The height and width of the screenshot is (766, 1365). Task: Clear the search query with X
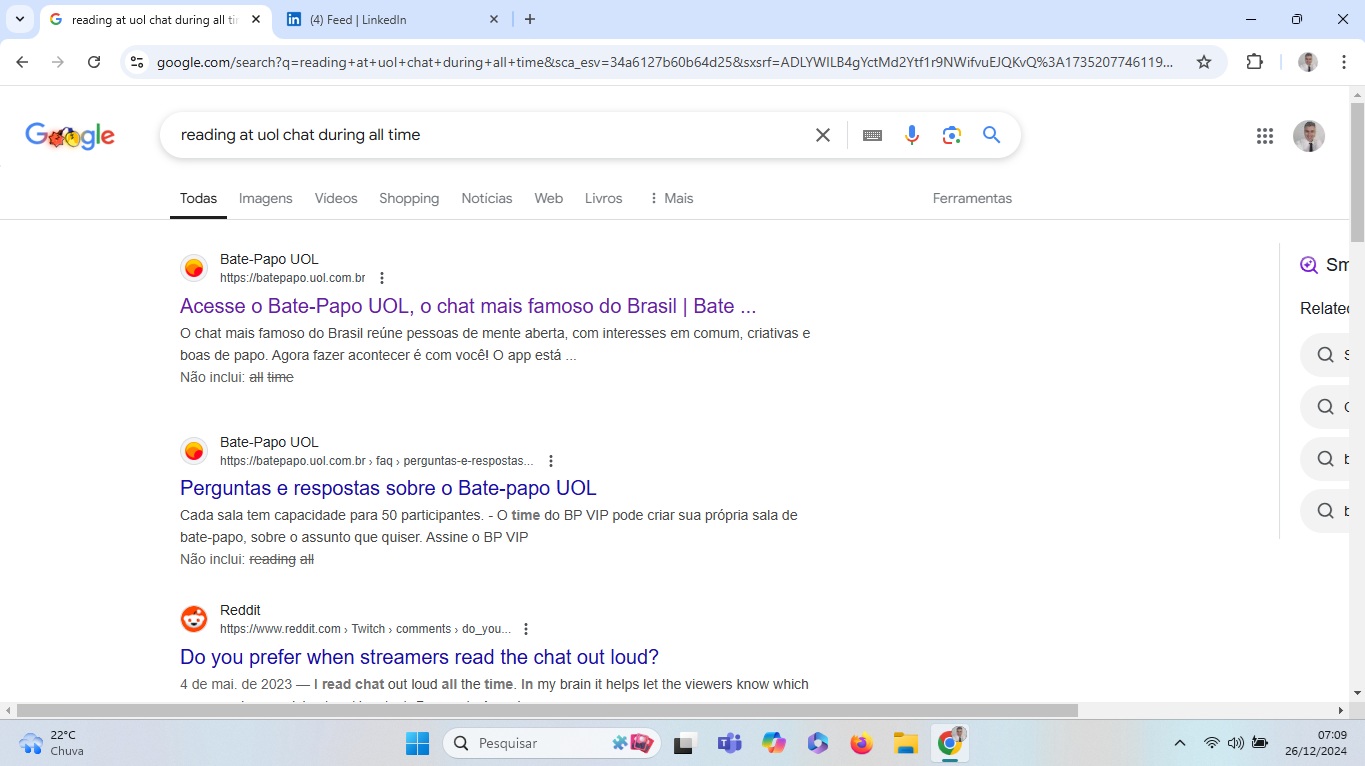[x=823, y=135]
